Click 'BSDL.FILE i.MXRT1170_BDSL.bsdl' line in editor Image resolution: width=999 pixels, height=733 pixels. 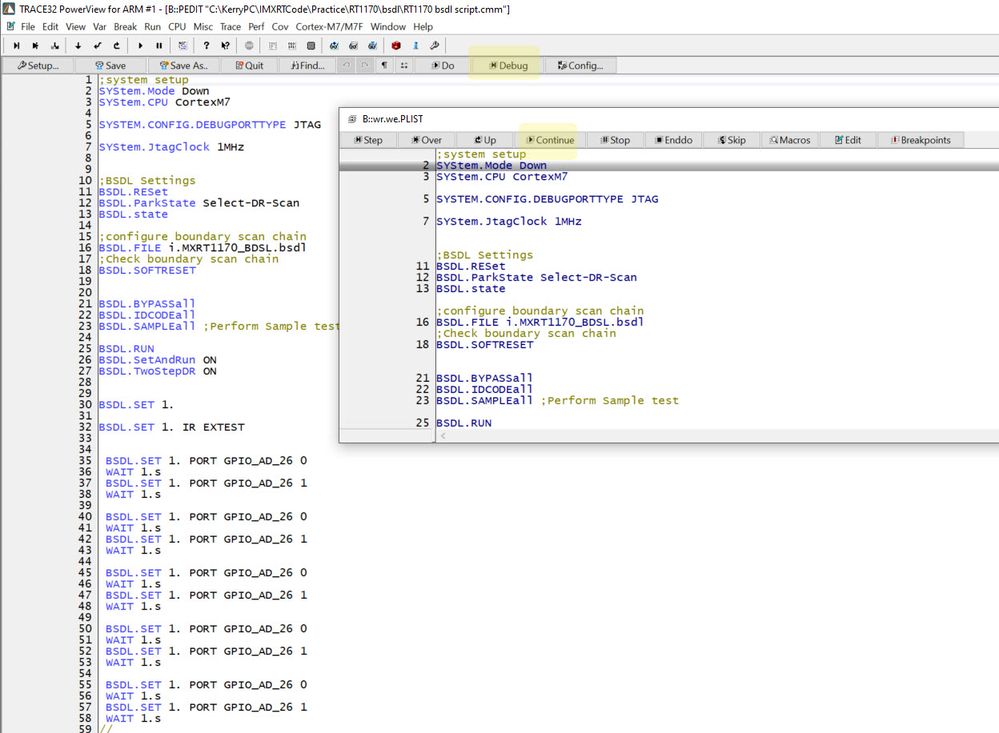203,247
